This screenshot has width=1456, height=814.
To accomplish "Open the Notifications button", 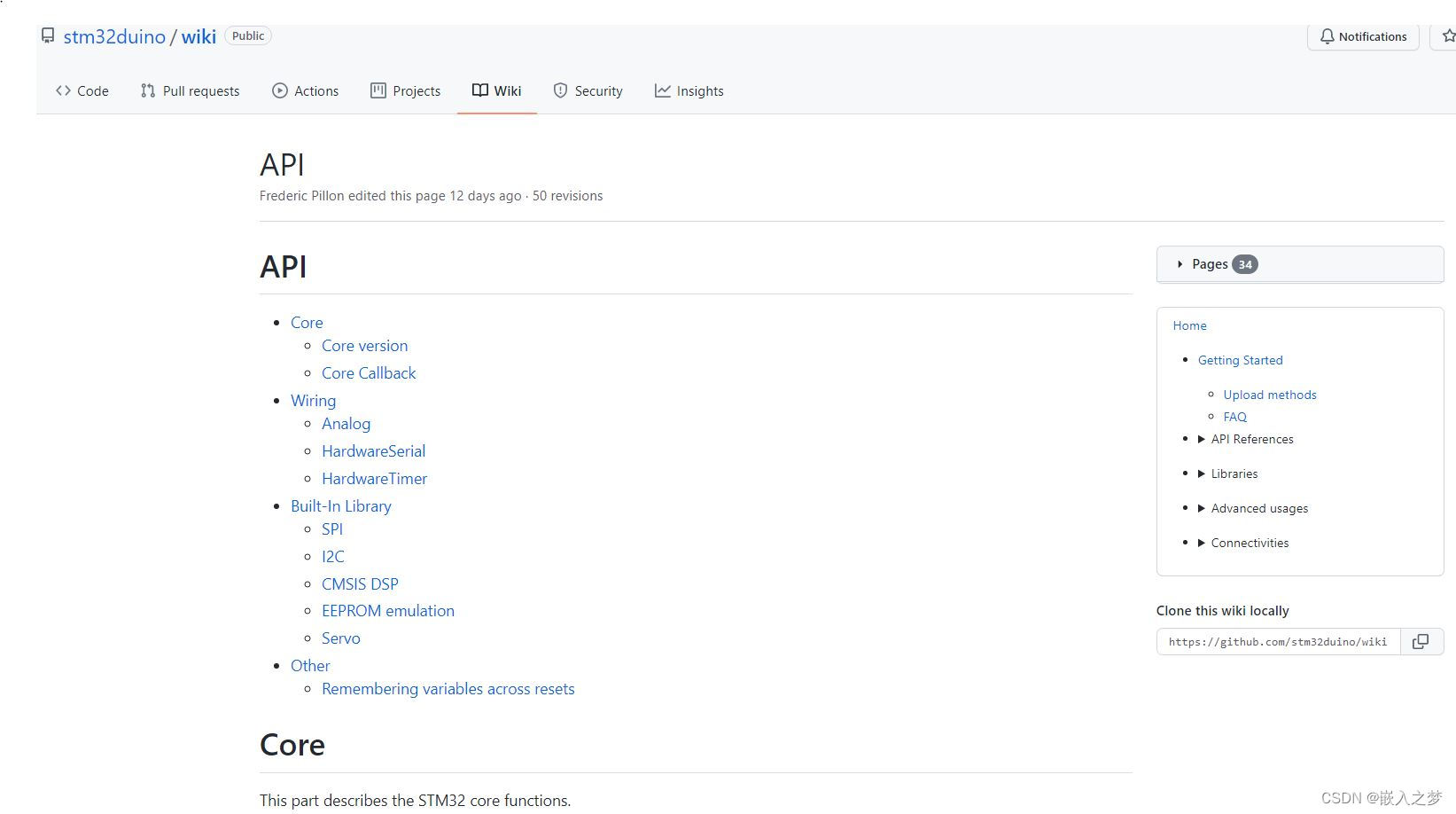I will pos(1363,36).
